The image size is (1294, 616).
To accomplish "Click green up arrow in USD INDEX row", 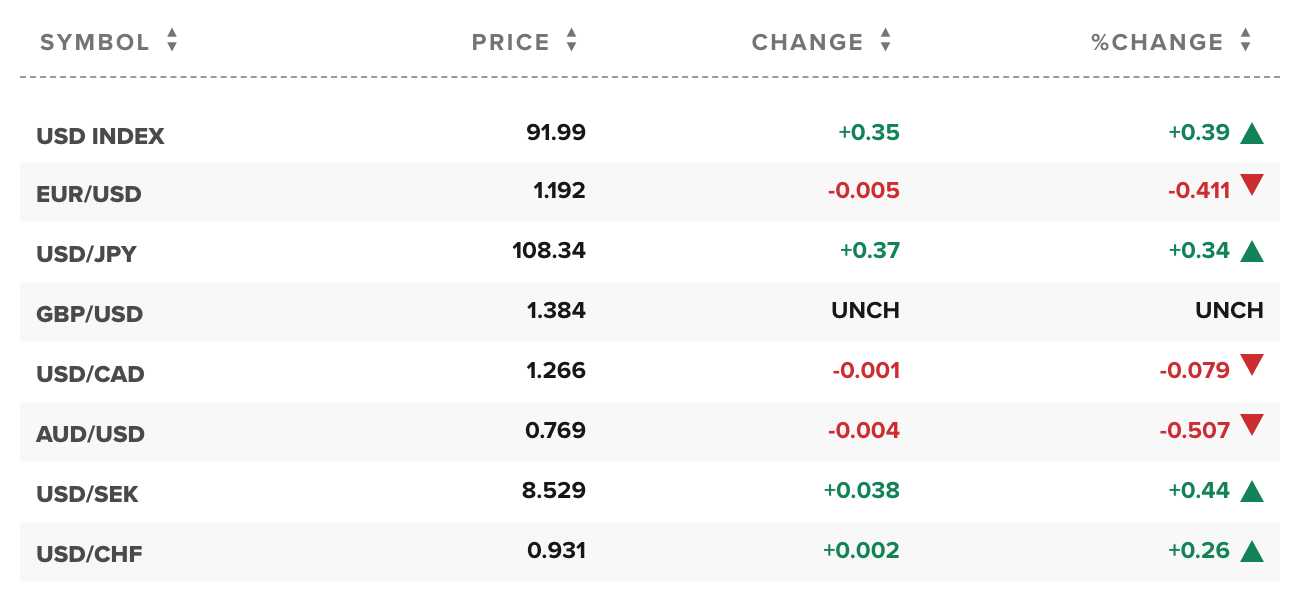I will coord(1252,133).
